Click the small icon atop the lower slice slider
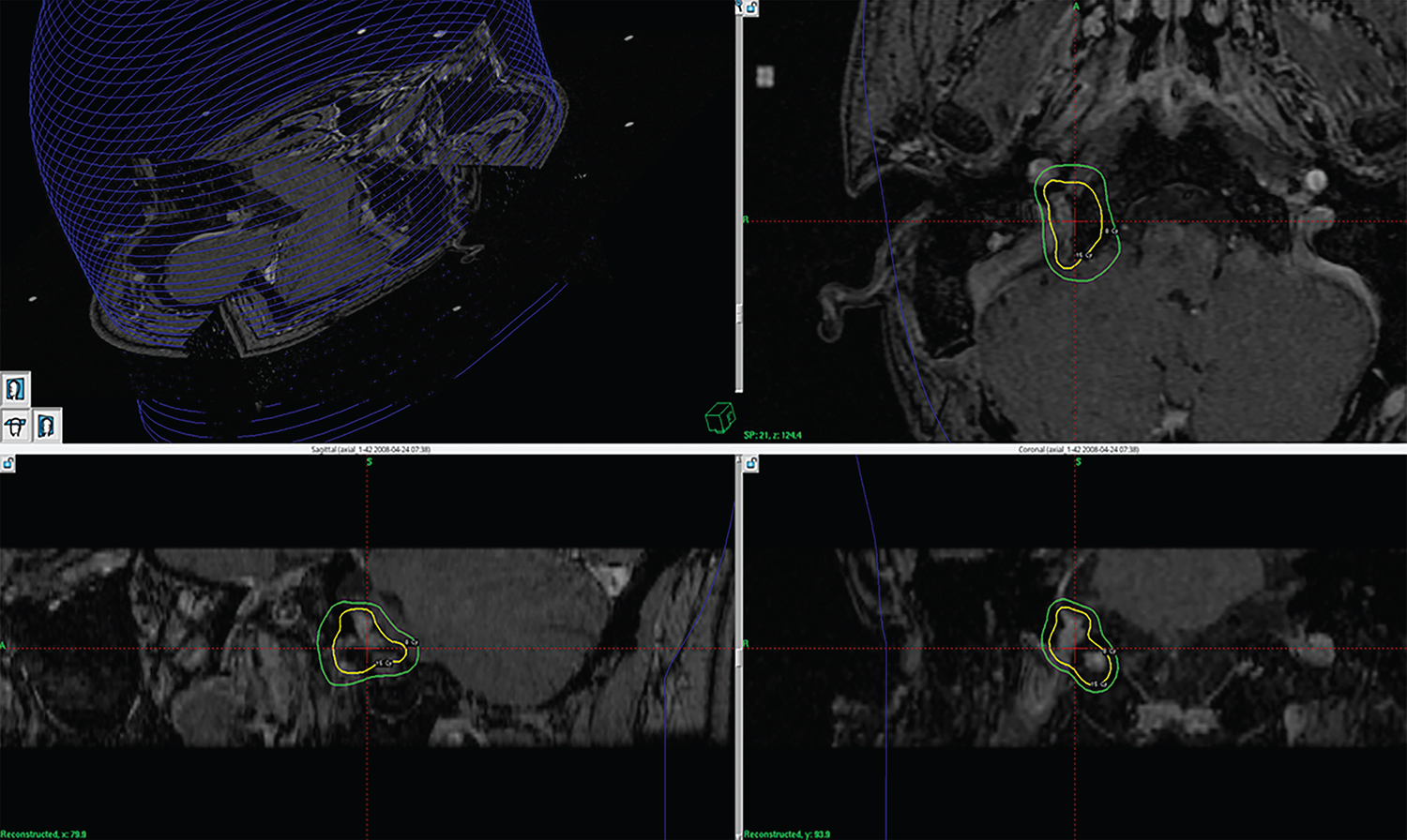The height and width of the screenshot is (840, 1407). [x=738, y=462]
